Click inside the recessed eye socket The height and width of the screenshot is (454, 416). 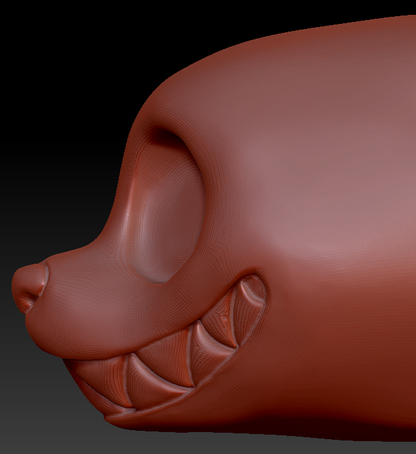(168, 207)
